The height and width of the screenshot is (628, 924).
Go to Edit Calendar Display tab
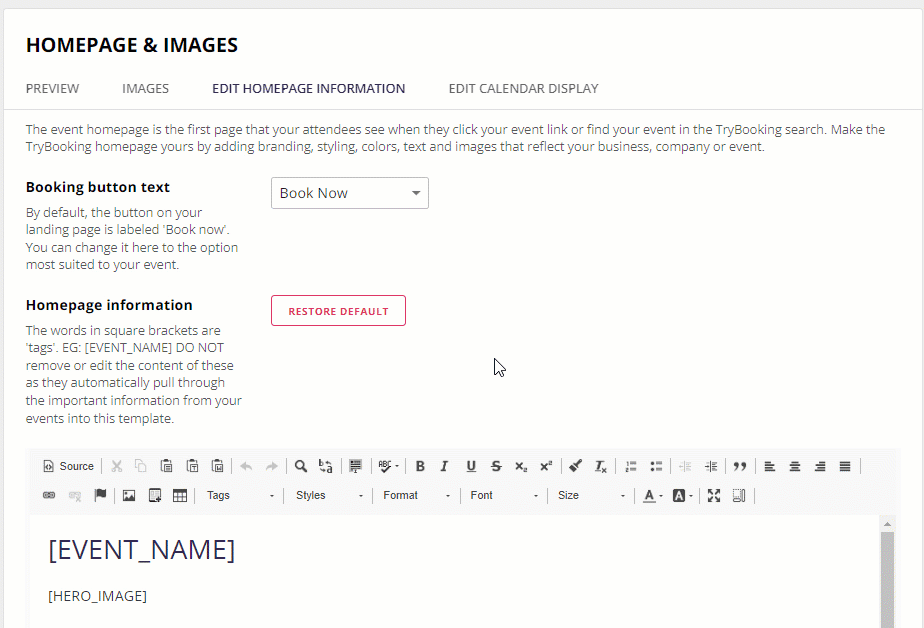523,88
